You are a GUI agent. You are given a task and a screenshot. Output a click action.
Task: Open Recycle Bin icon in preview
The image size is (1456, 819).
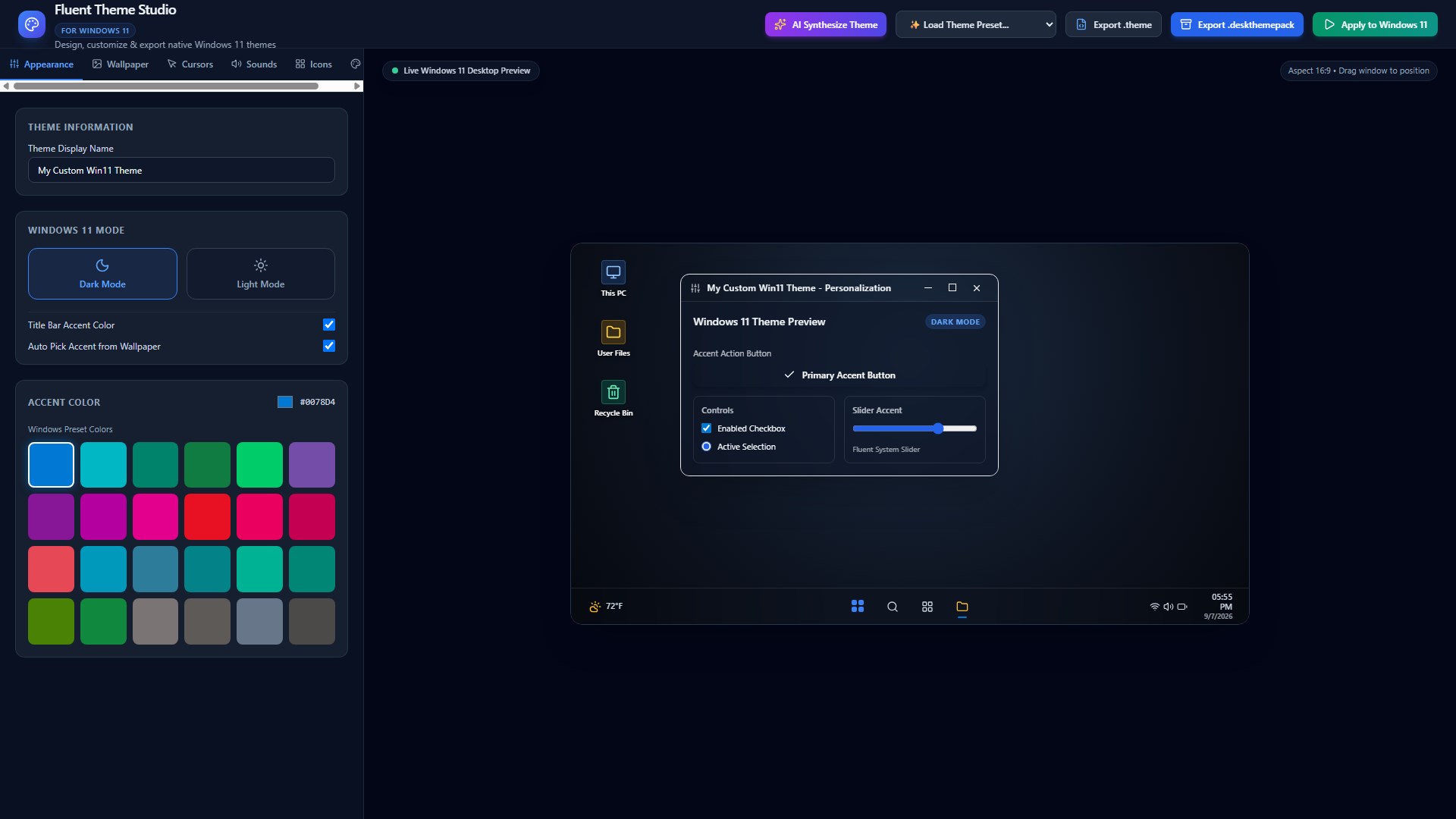[613, 399]
